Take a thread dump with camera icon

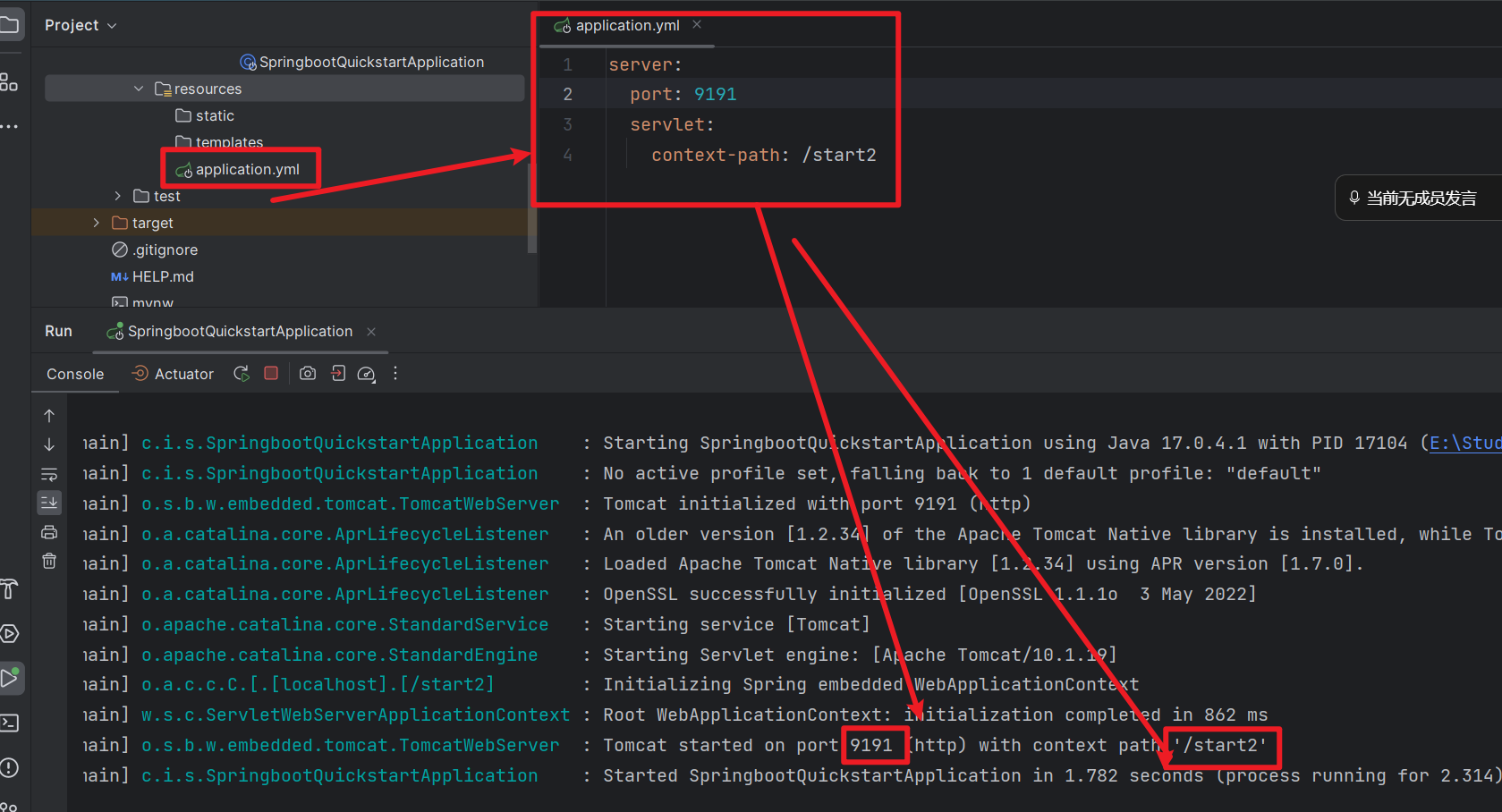308,373
